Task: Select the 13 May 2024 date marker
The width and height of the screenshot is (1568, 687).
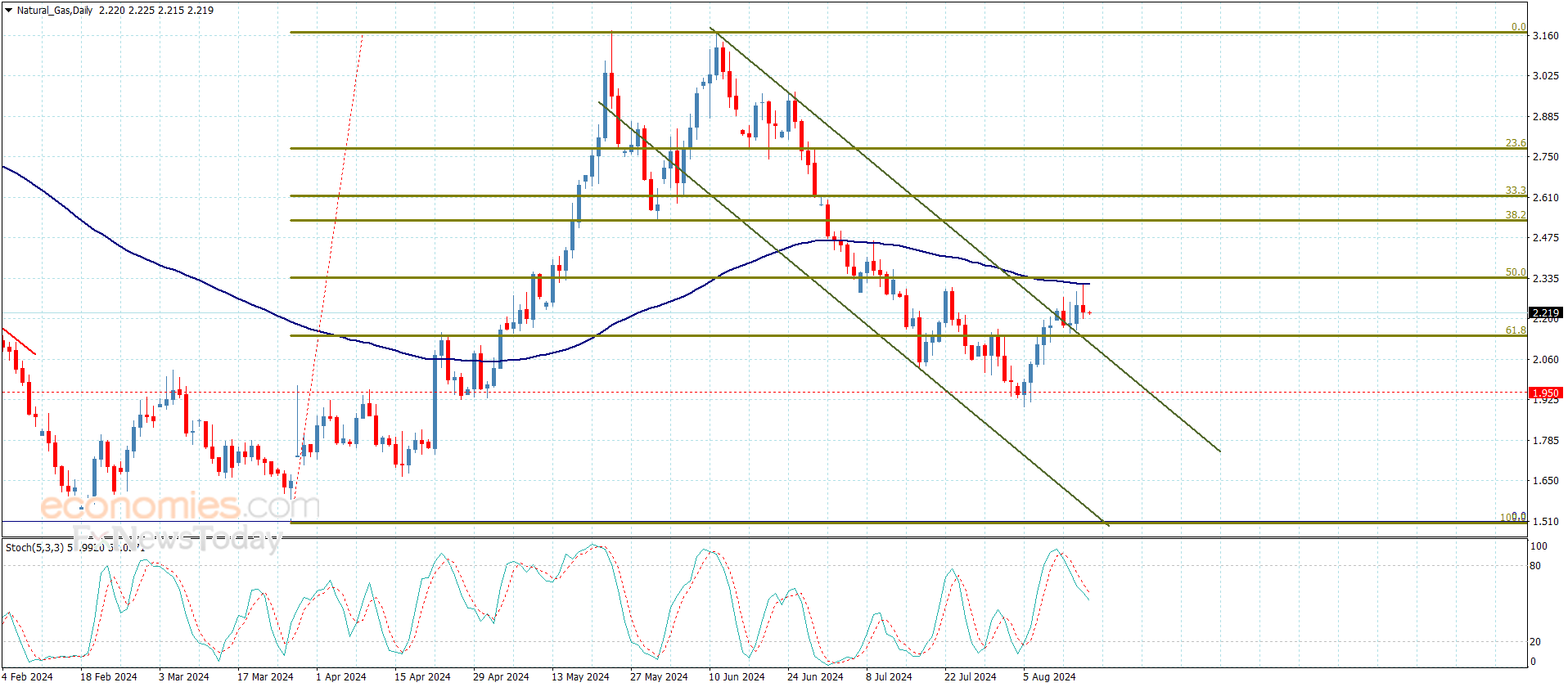Action: (x=579, y=676)
